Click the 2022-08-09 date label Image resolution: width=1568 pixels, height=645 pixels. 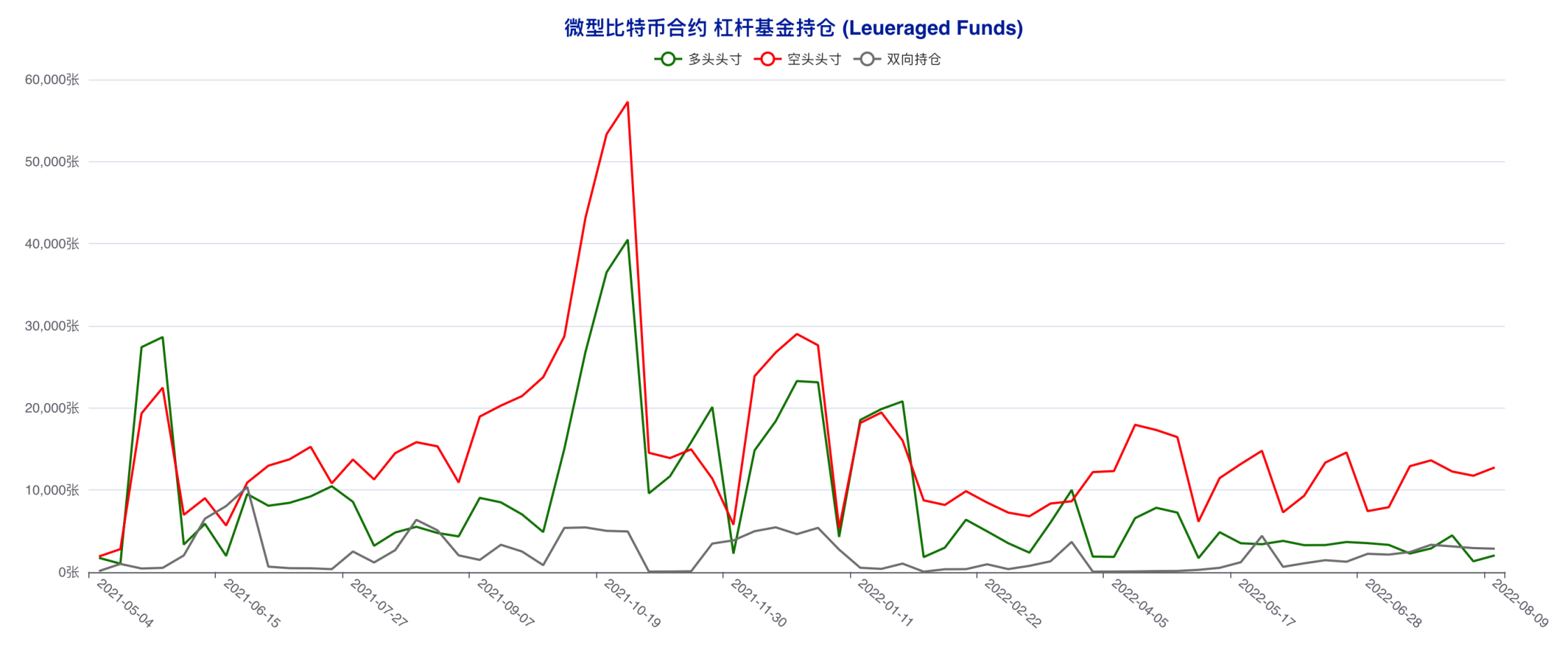pyautogui.click(x=1520, y=604)
